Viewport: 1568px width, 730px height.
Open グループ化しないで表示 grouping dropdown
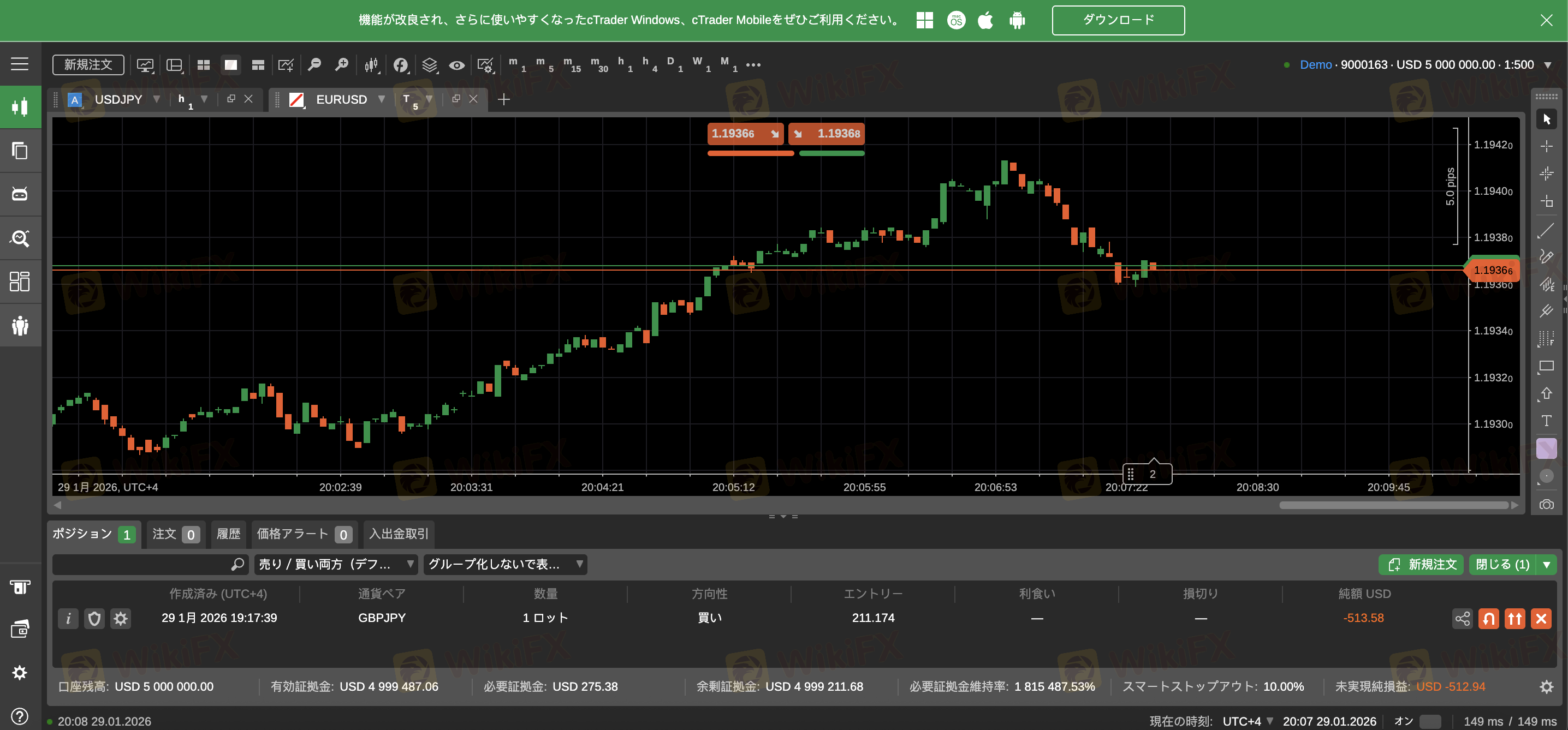[x=505, y=564]
